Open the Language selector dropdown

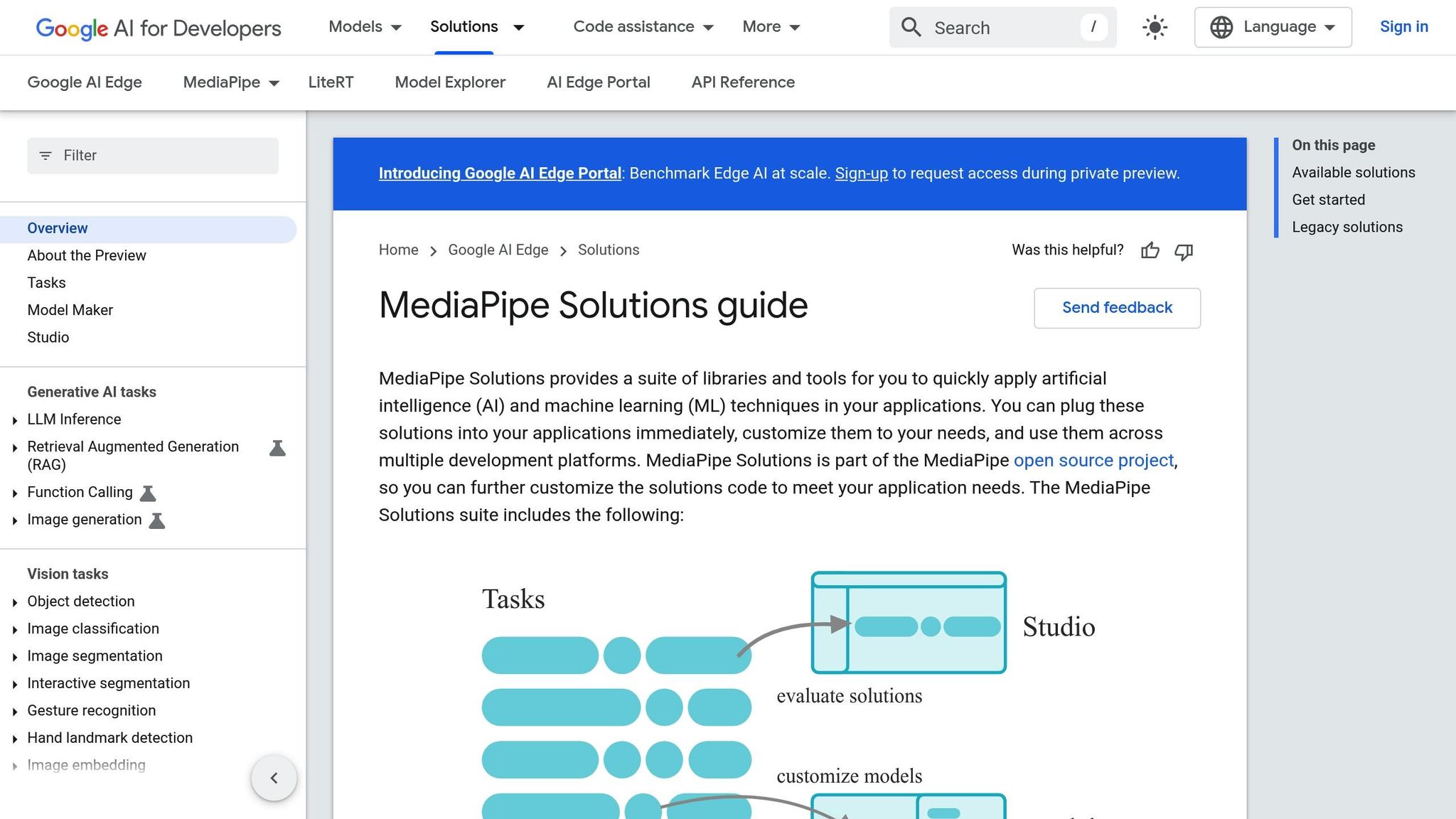pos(1273,27)
